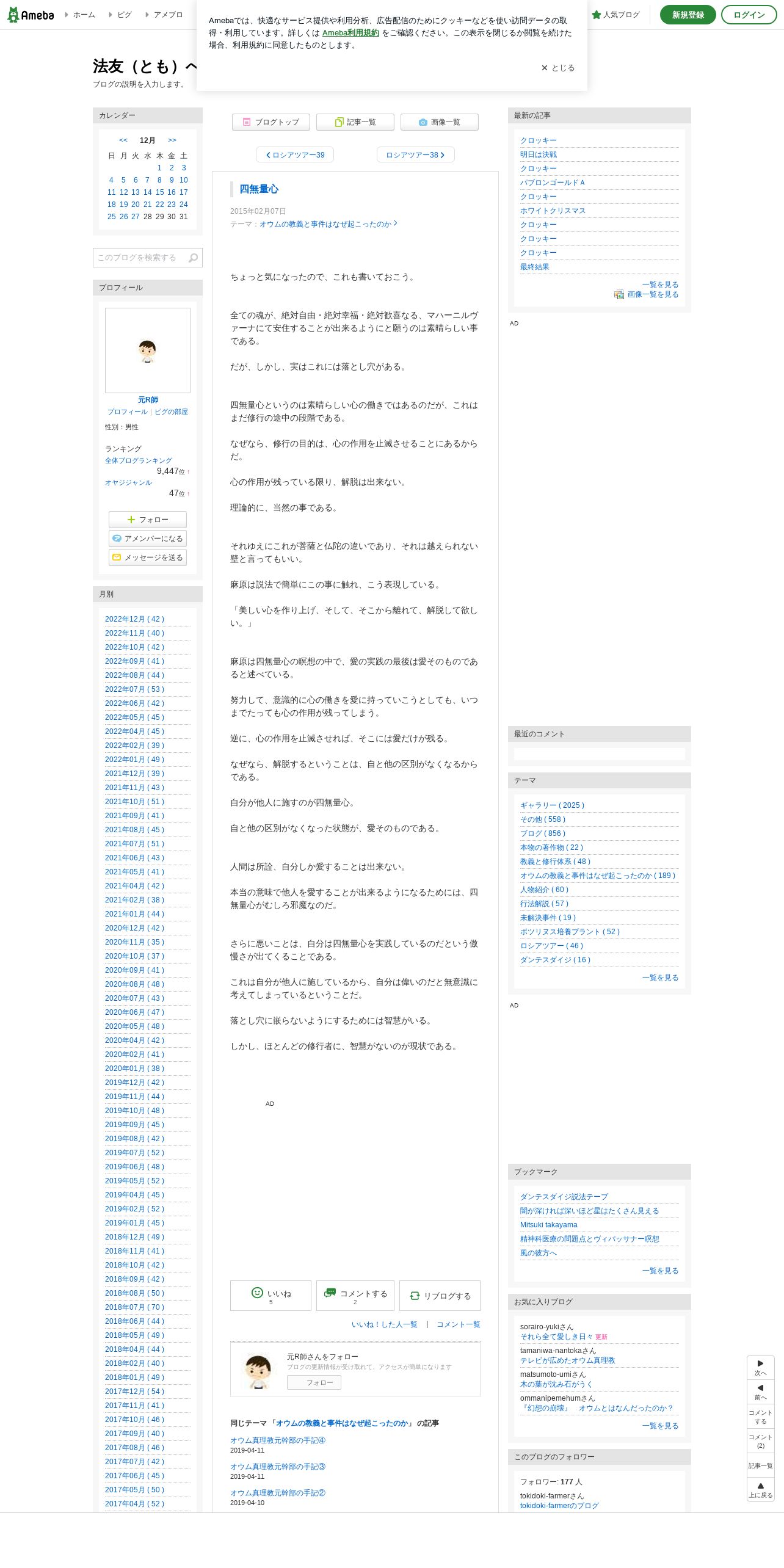Image resolution: width=784 pixels, height=1568 pixels.
Task: Open related article オウム真理教元幹部の手記④
Action: click(278, 1440)
